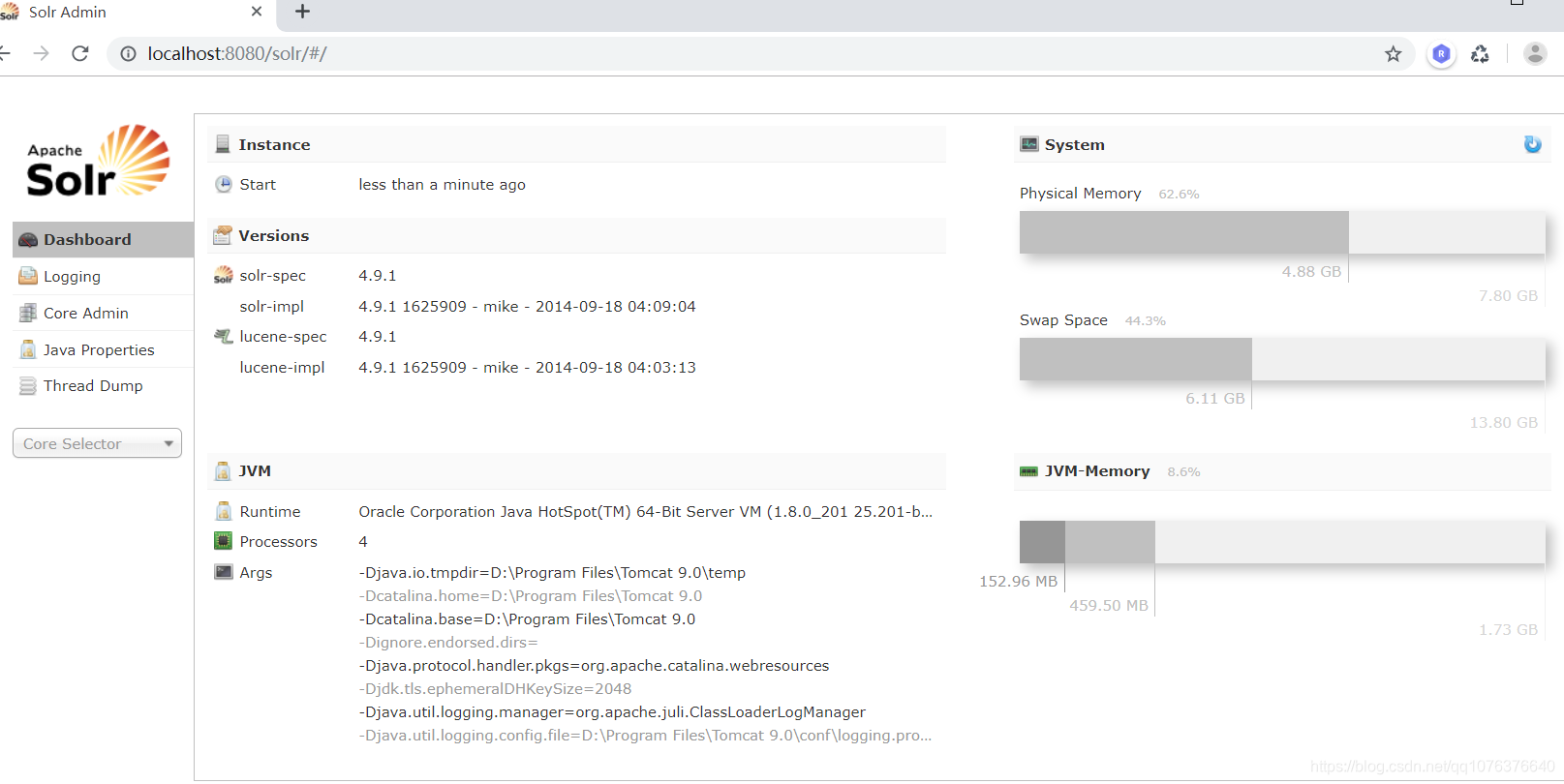The height and width of the screenshot is (784, 1564).
Task: Click the lucene-spec icon
Action: [223, 337]
